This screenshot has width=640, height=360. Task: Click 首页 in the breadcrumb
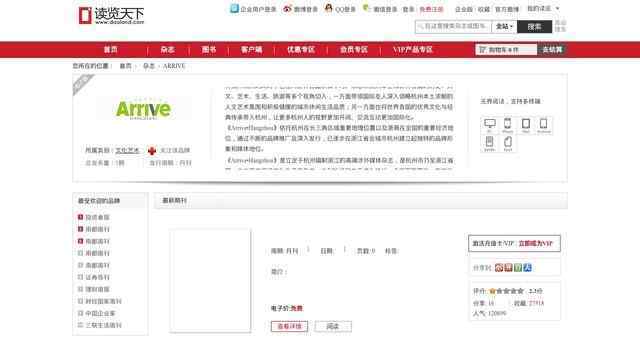[x=125, y=66]
